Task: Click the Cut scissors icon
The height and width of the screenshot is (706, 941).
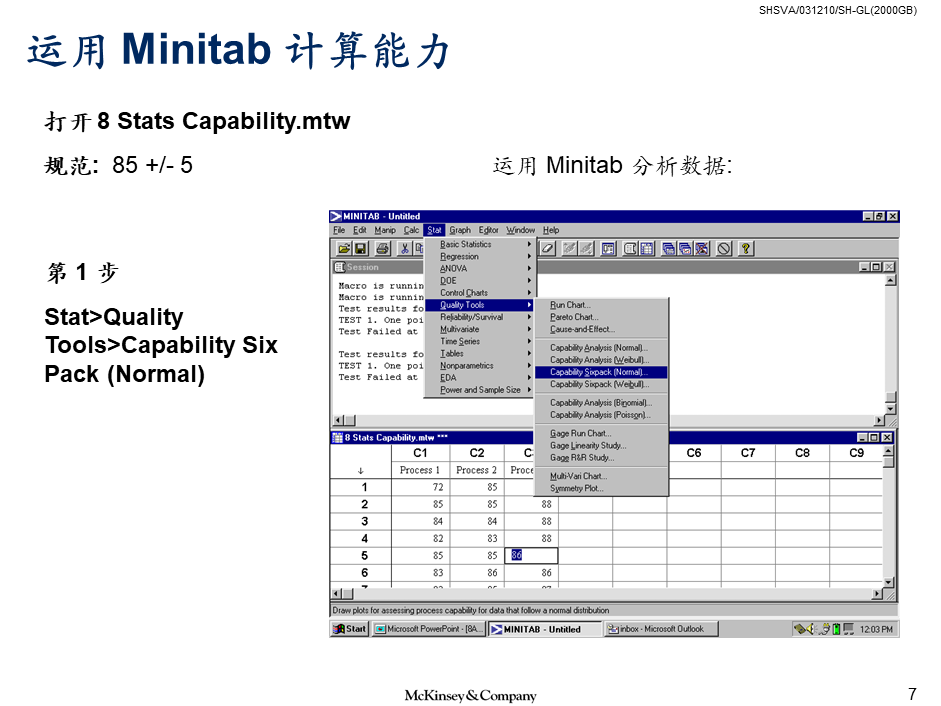Action: (x=404, y=248)
